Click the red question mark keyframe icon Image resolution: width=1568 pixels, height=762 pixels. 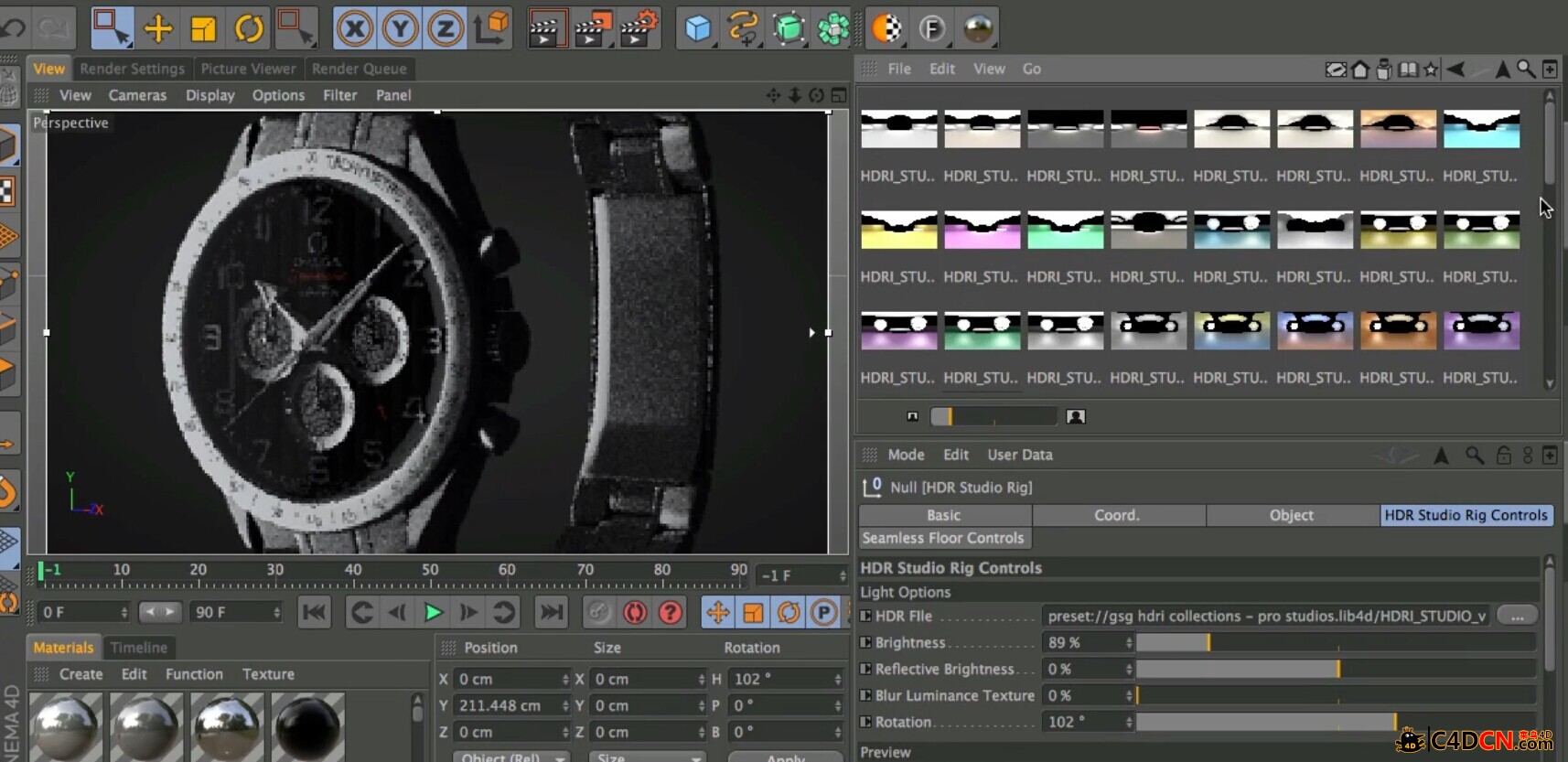coord(670,612)
